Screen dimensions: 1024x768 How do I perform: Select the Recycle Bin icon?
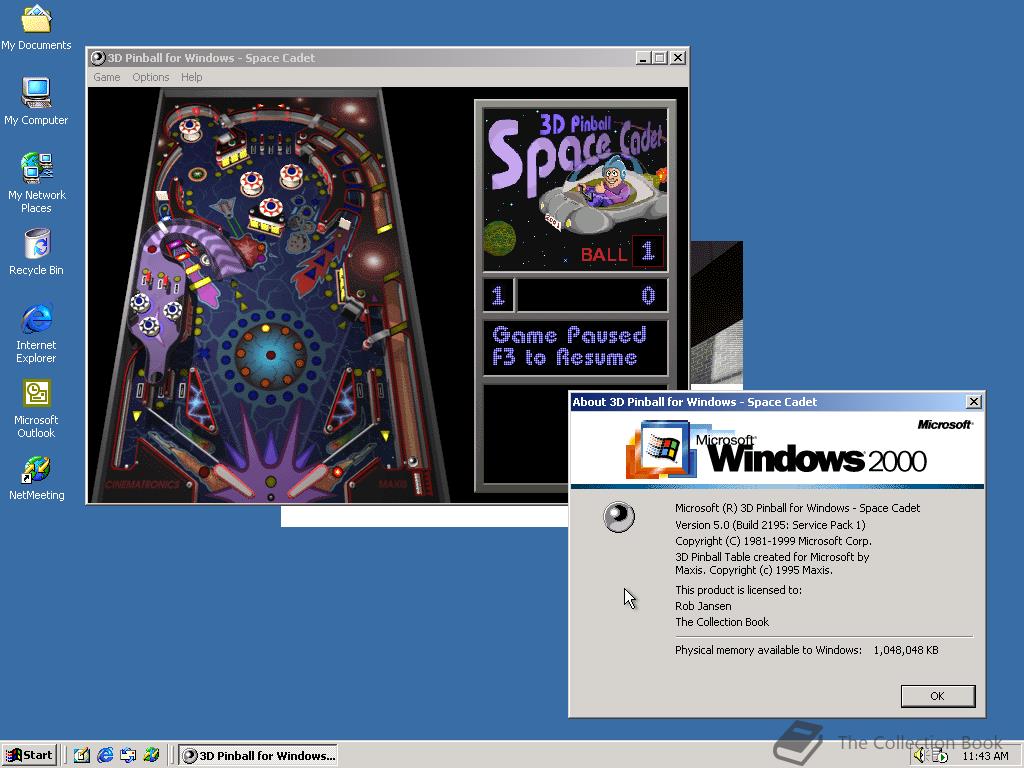pyautogui.click(x=37, y=251)
